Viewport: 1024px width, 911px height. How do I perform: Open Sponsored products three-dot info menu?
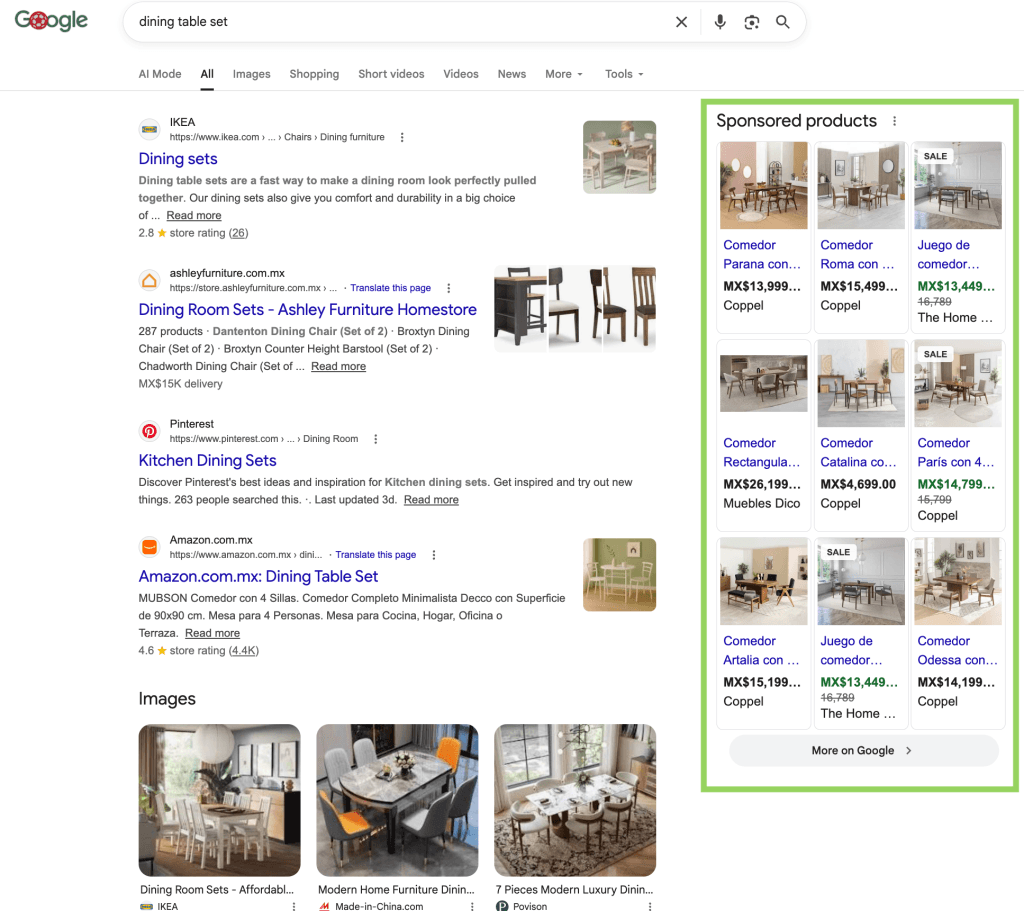pyautogui.click(x=895, y=121)
